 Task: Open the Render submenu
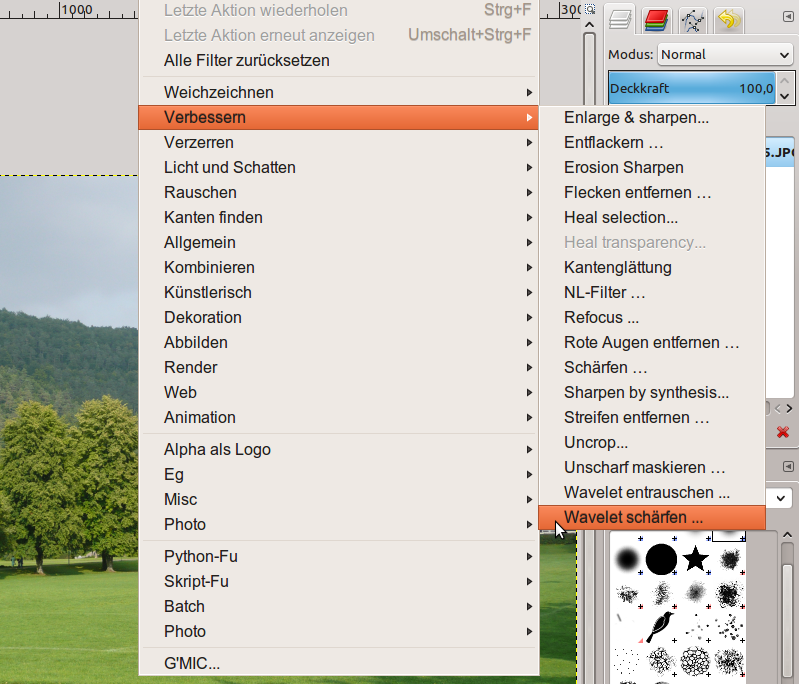click(x=338, y=367)
